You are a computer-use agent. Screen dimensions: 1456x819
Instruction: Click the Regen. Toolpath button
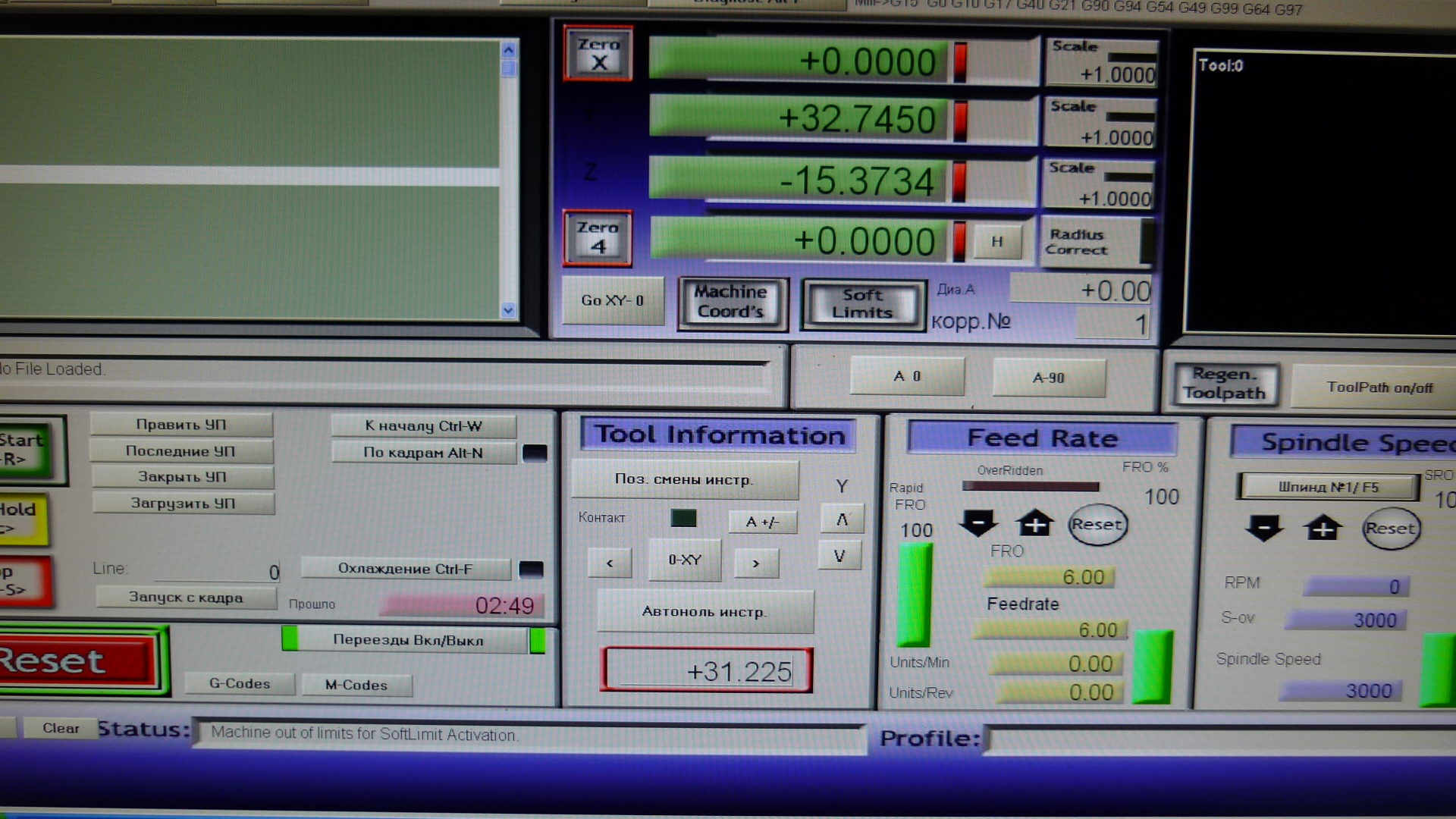click(x=1224, y=384)
